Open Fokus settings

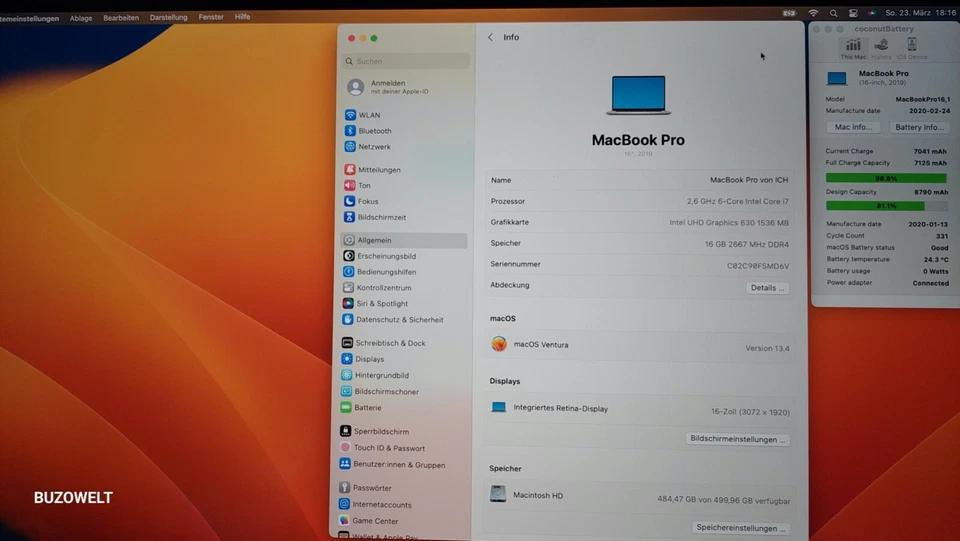[x=362, y=201]
